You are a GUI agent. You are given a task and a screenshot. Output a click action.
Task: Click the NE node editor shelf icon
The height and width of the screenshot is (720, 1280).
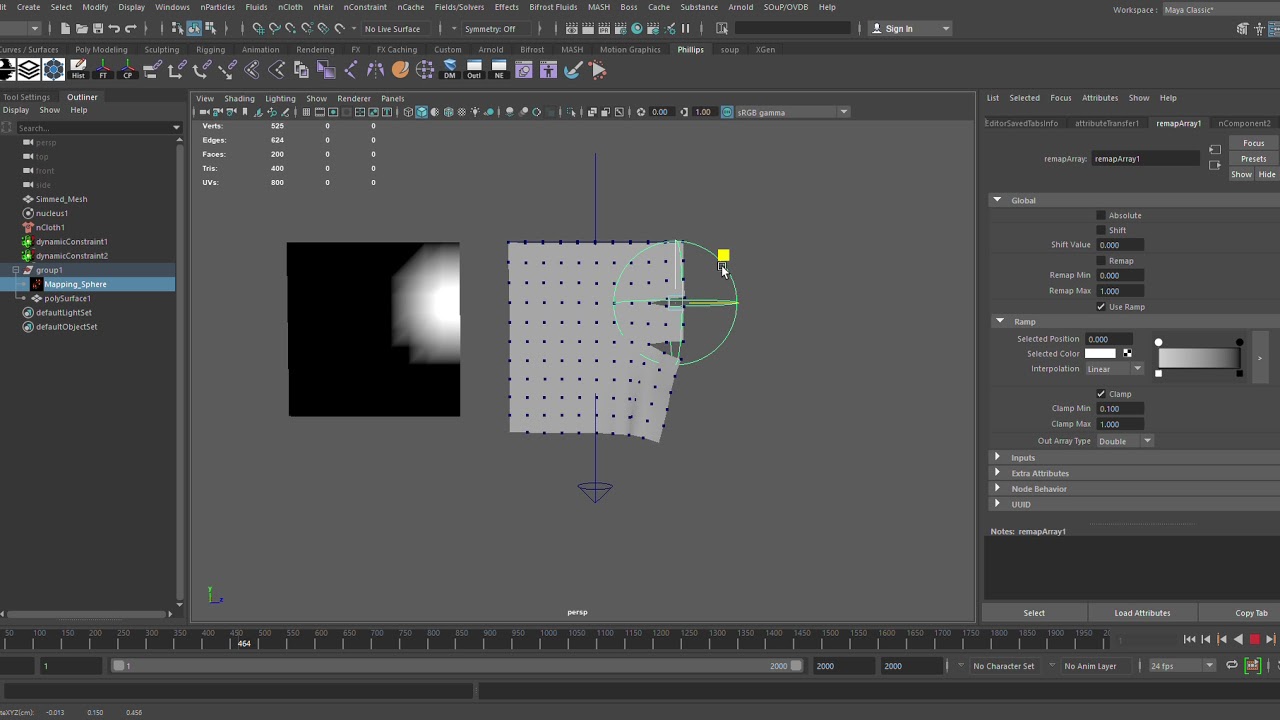[499, 70]
